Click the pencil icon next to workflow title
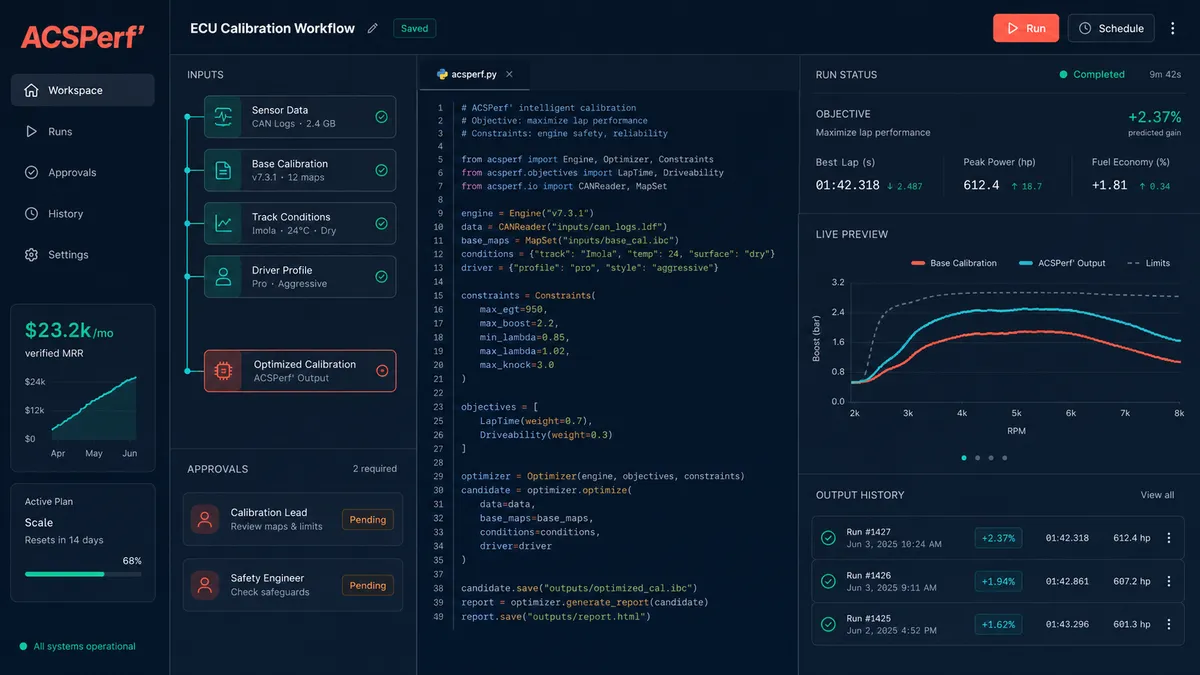This screenshot has height=675, width=1200. 373,28
